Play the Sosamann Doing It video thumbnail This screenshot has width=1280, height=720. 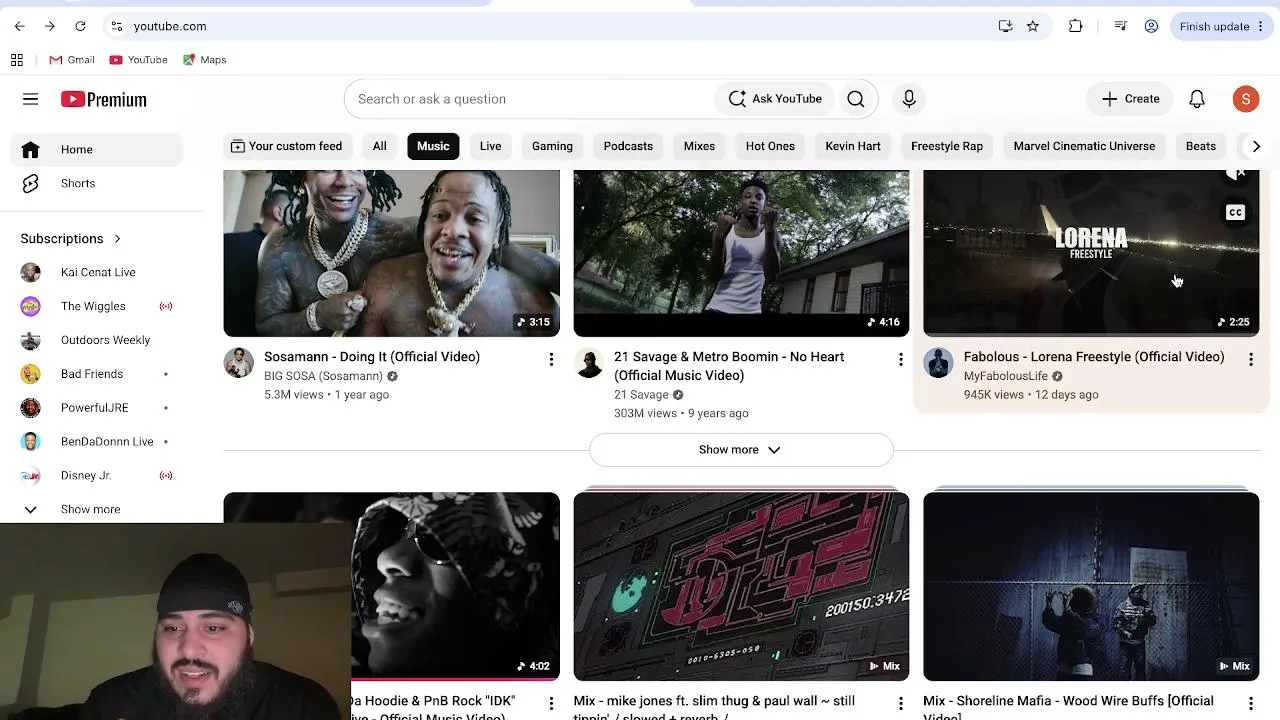(392, 253)
